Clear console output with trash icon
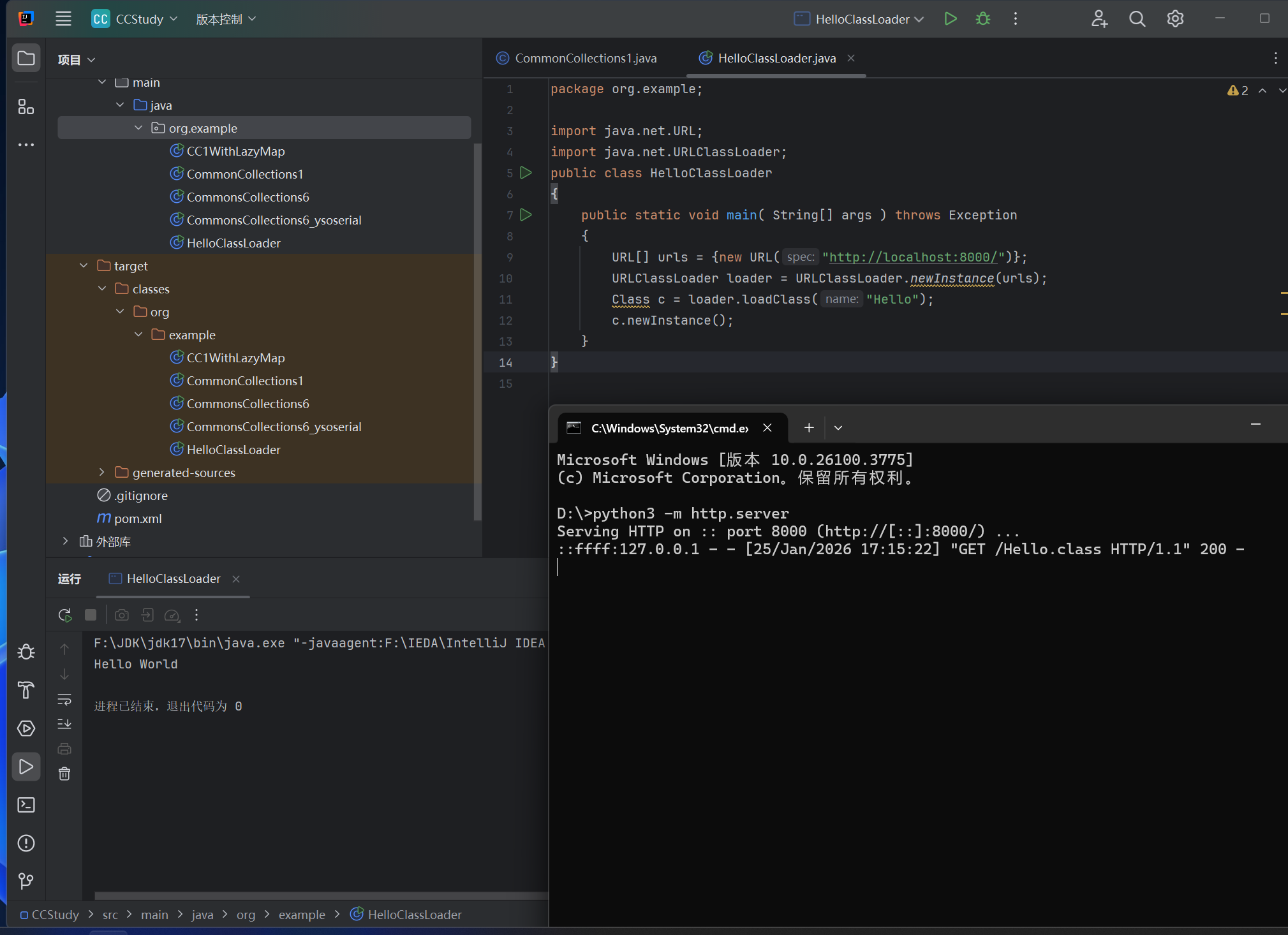Screen dimensions: 1288x935 click(64, 774)
